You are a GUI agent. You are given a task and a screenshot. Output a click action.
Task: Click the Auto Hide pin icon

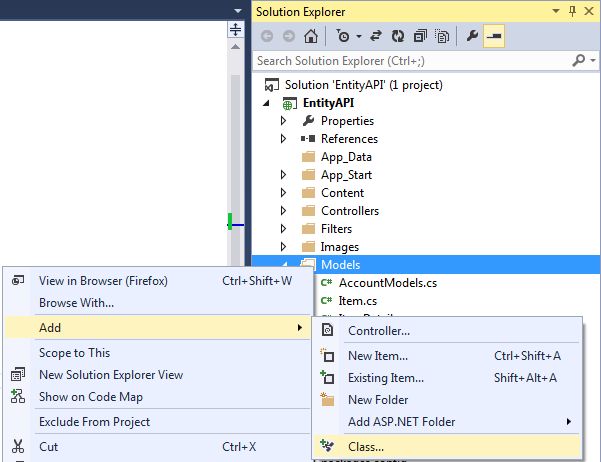[x=572, y=11]
